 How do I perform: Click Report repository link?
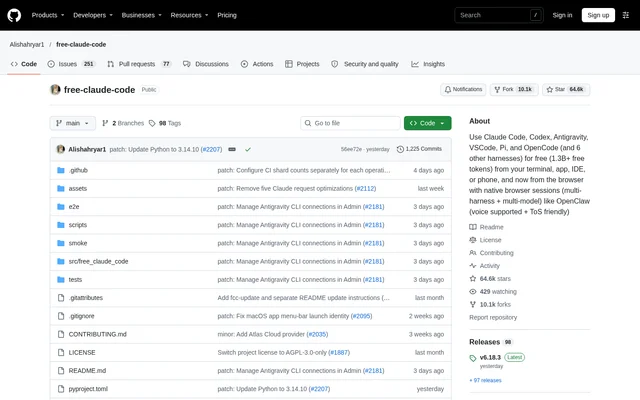click(x=493, y=318)
